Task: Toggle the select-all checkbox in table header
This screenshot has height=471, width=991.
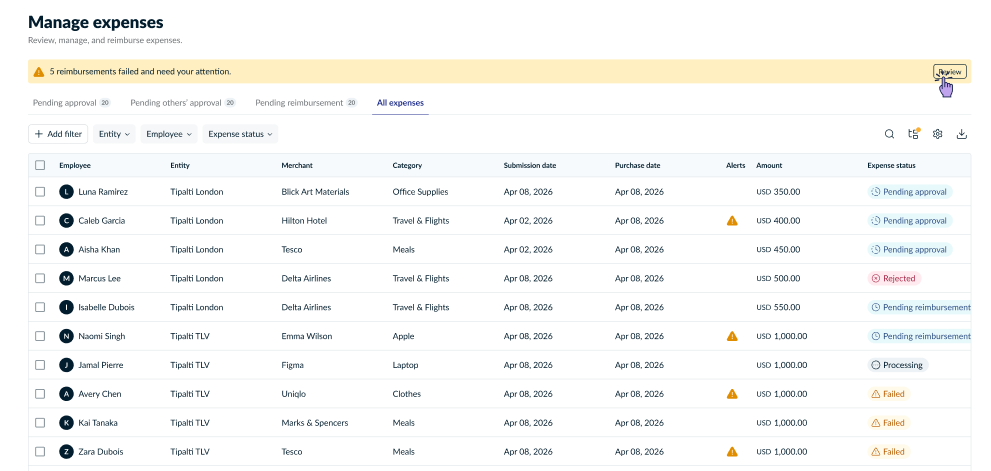Action: pyautogui.click(x=40, y=165)
